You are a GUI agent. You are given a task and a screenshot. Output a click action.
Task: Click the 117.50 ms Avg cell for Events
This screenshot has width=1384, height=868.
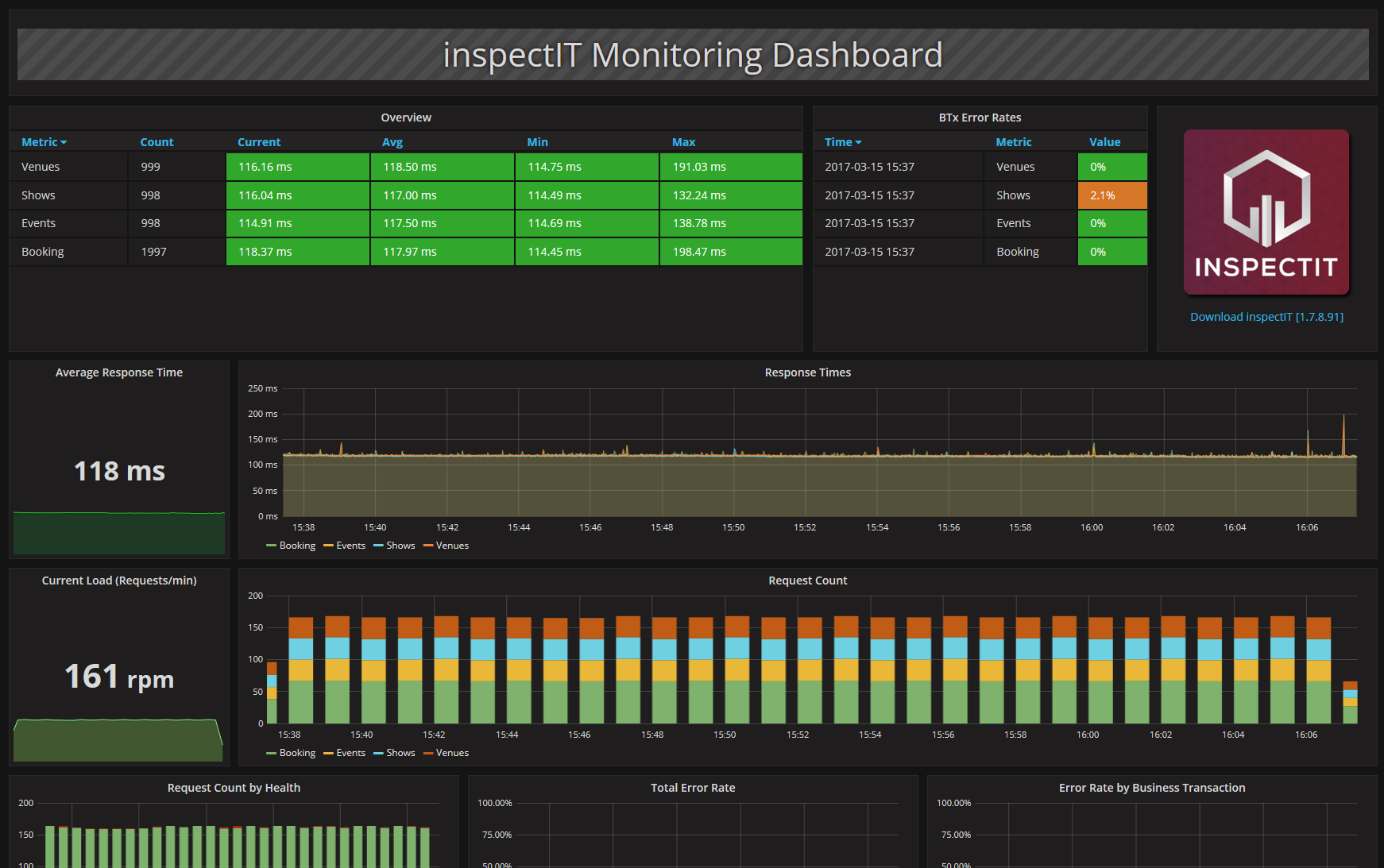tap(443, 223)
